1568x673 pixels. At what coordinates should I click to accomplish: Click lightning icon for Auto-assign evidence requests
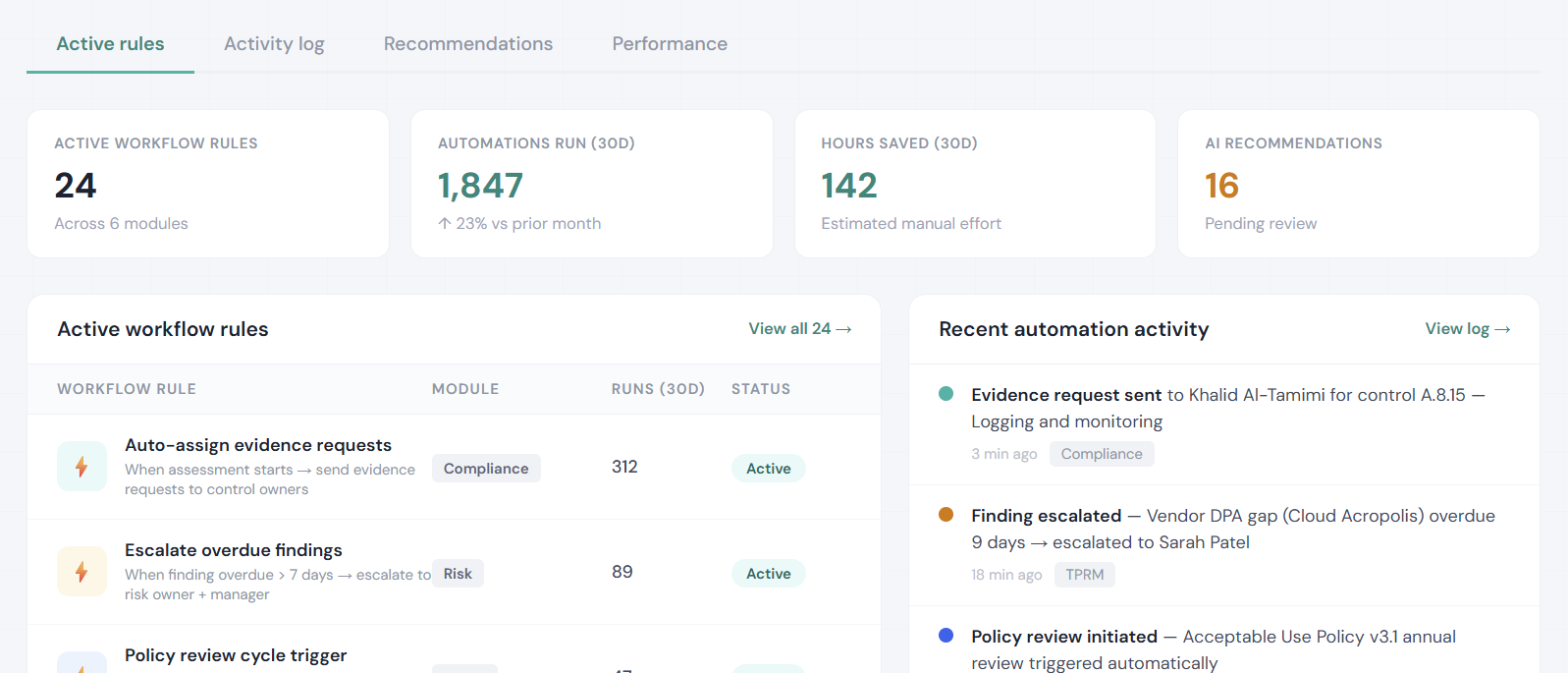click(81, 467)
